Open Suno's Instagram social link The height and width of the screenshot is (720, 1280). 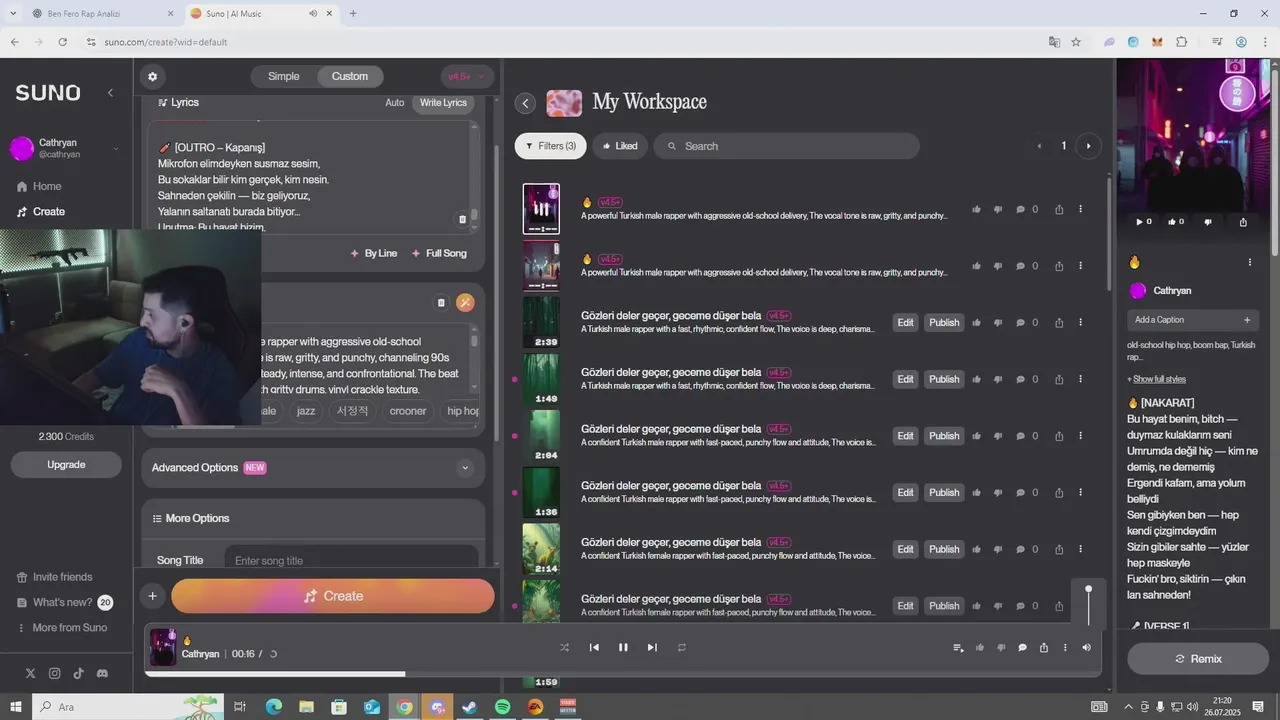[54, 674]
